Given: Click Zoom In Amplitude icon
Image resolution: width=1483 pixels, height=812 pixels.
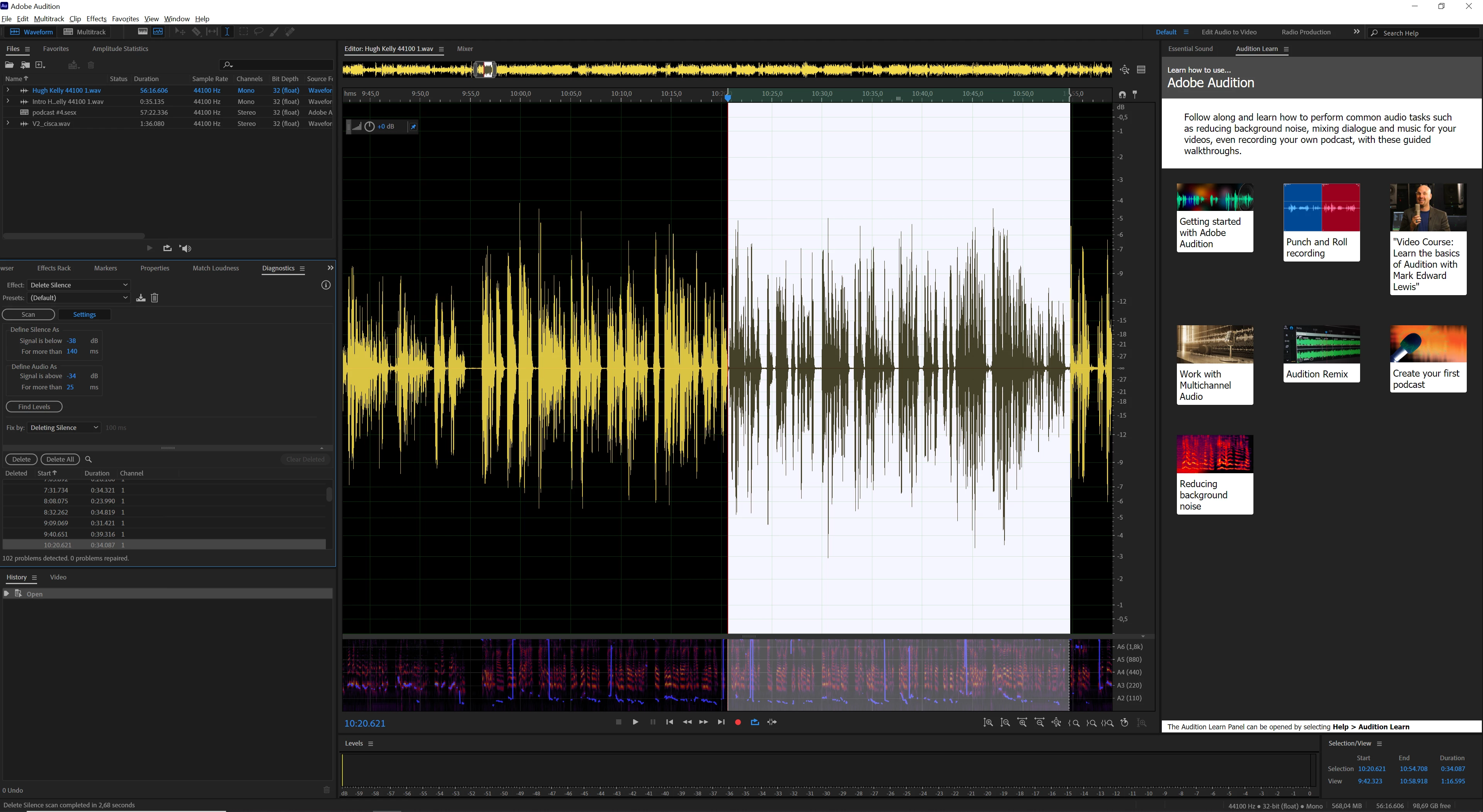Looking at the screenshot, I should pyautogui.click(x=988, y=722).
